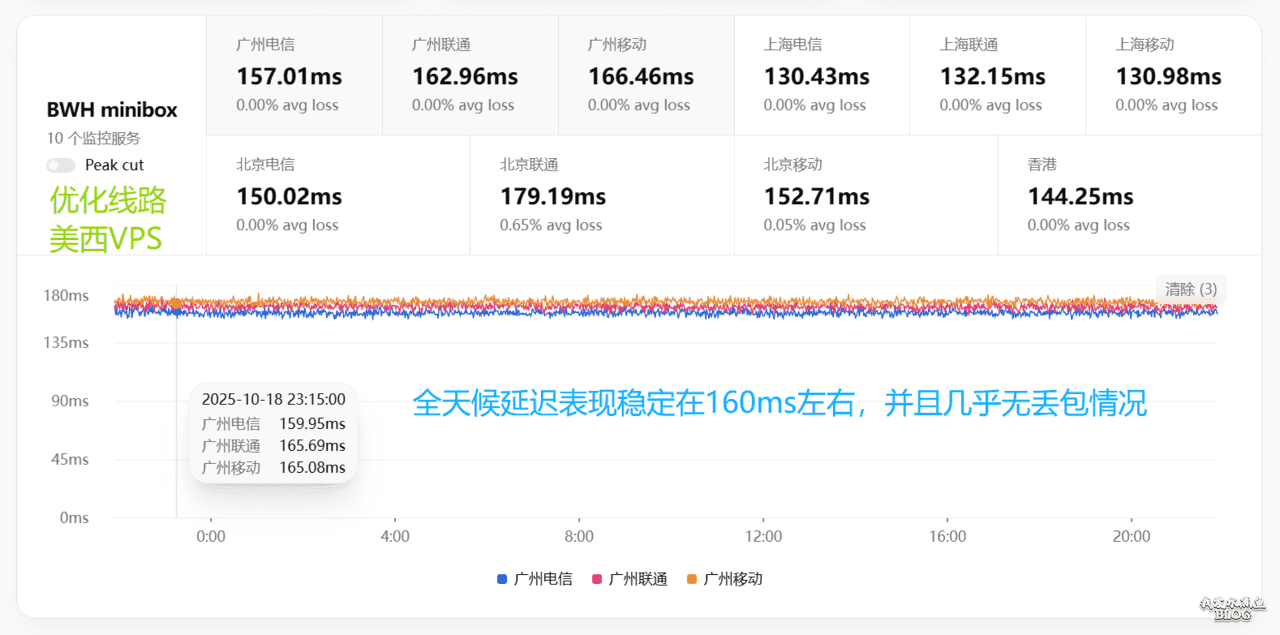Enable the 上海联通 latency card
The image size is (1280, 635).
997,75
